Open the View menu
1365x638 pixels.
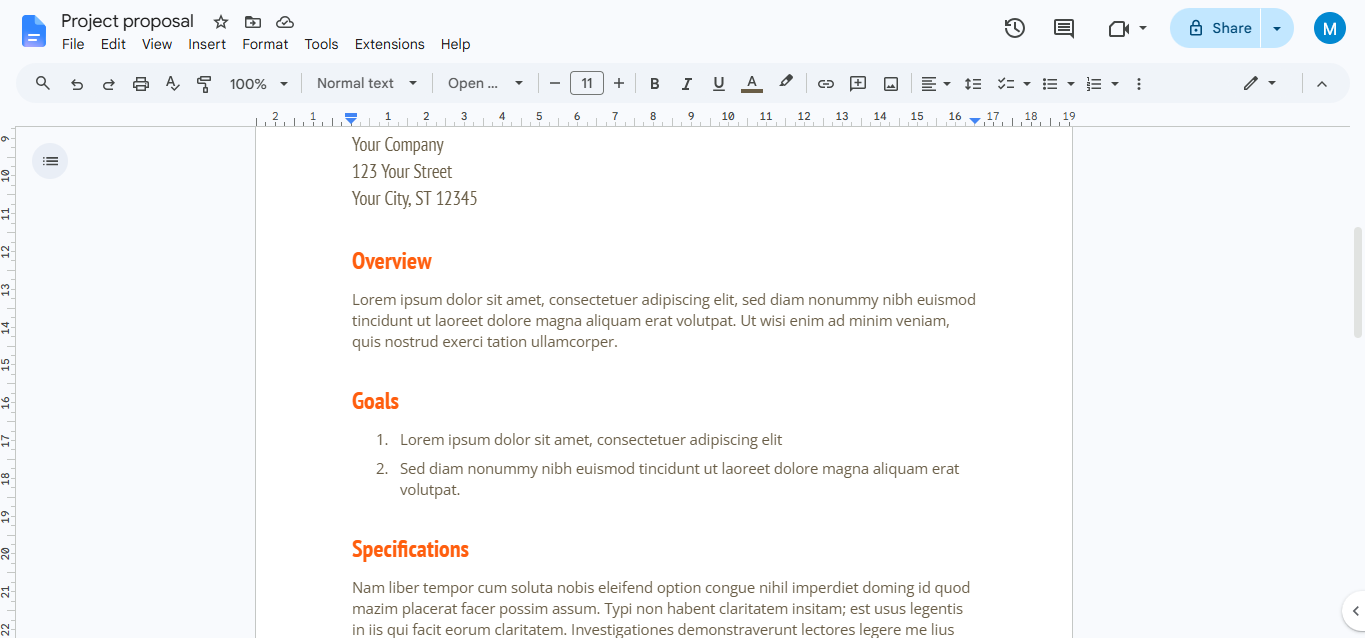pos(157,45)
